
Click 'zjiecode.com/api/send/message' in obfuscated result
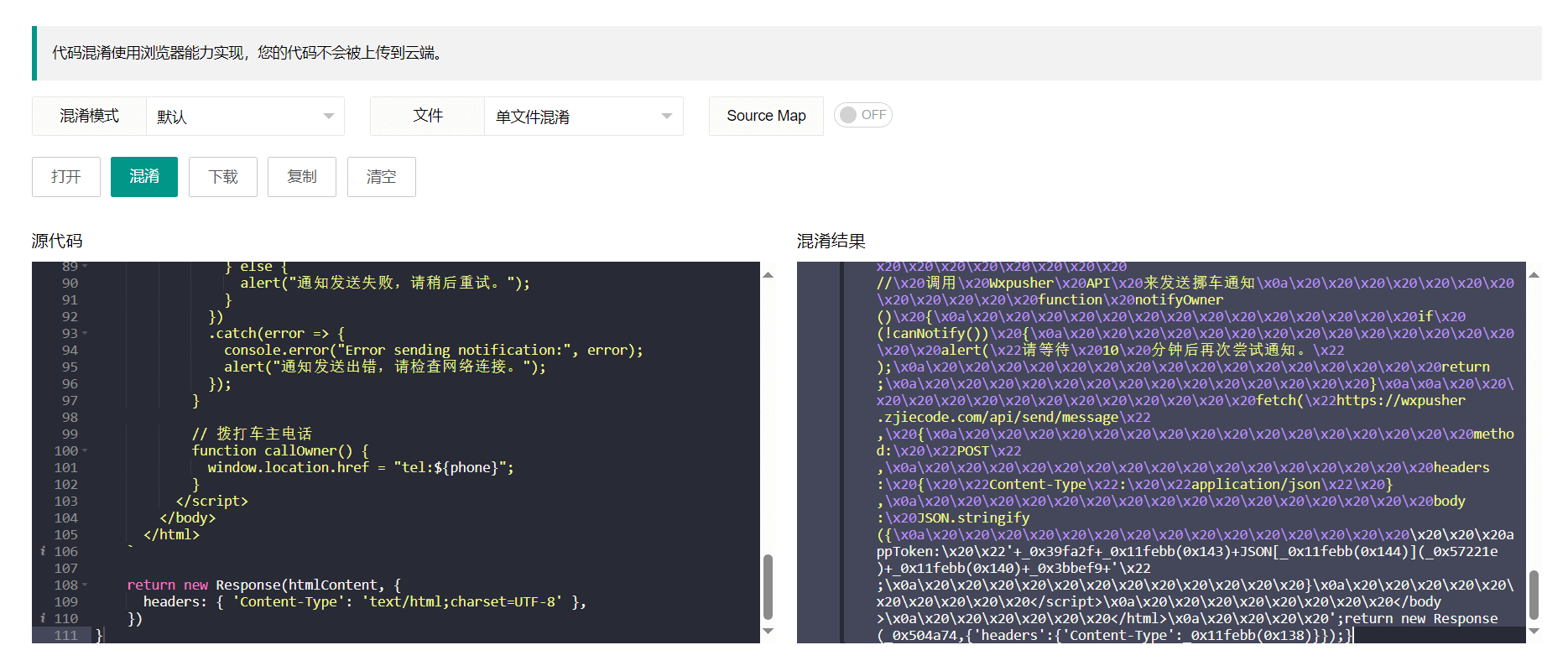[1002, 418]
